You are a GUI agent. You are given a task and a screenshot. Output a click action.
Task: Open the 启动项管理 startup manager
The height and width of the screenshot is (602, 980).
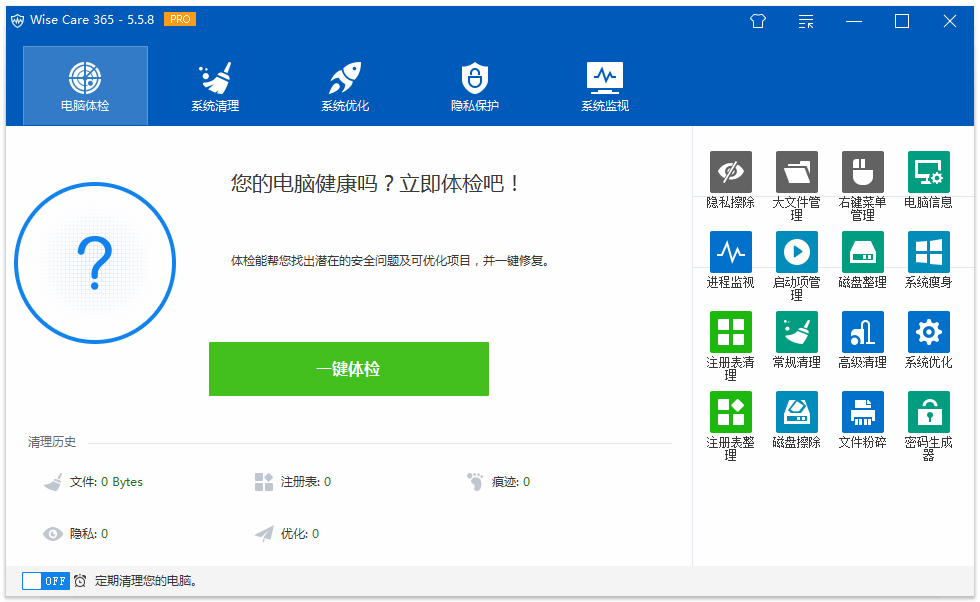pos(796,253)
